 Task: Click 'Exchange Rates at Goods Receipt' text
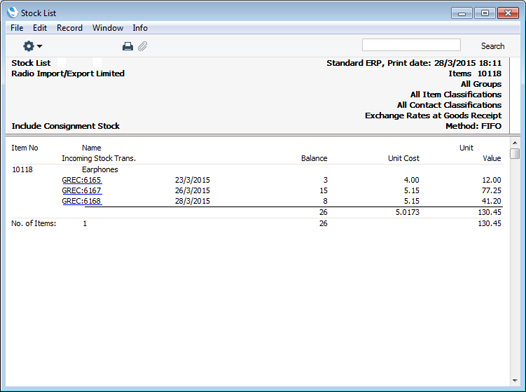tap(433, 116)
